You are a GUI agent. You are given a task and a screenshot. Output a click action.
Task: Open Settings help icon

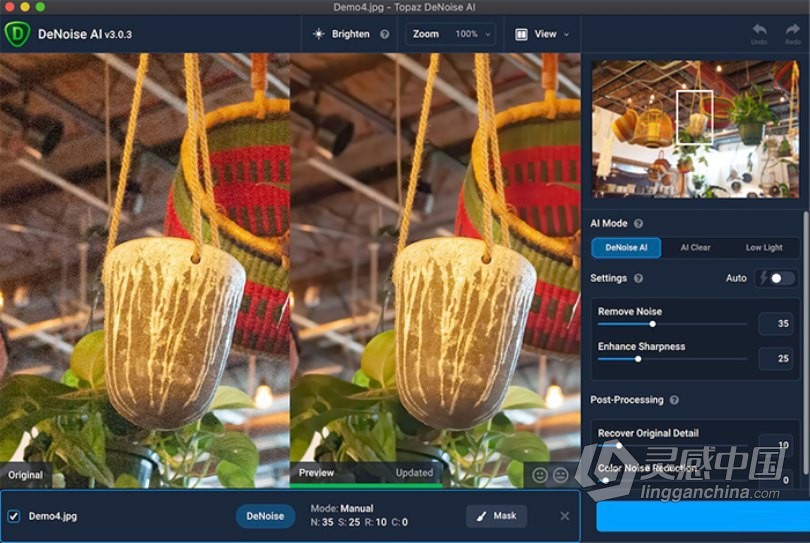(x=638, y=278)
